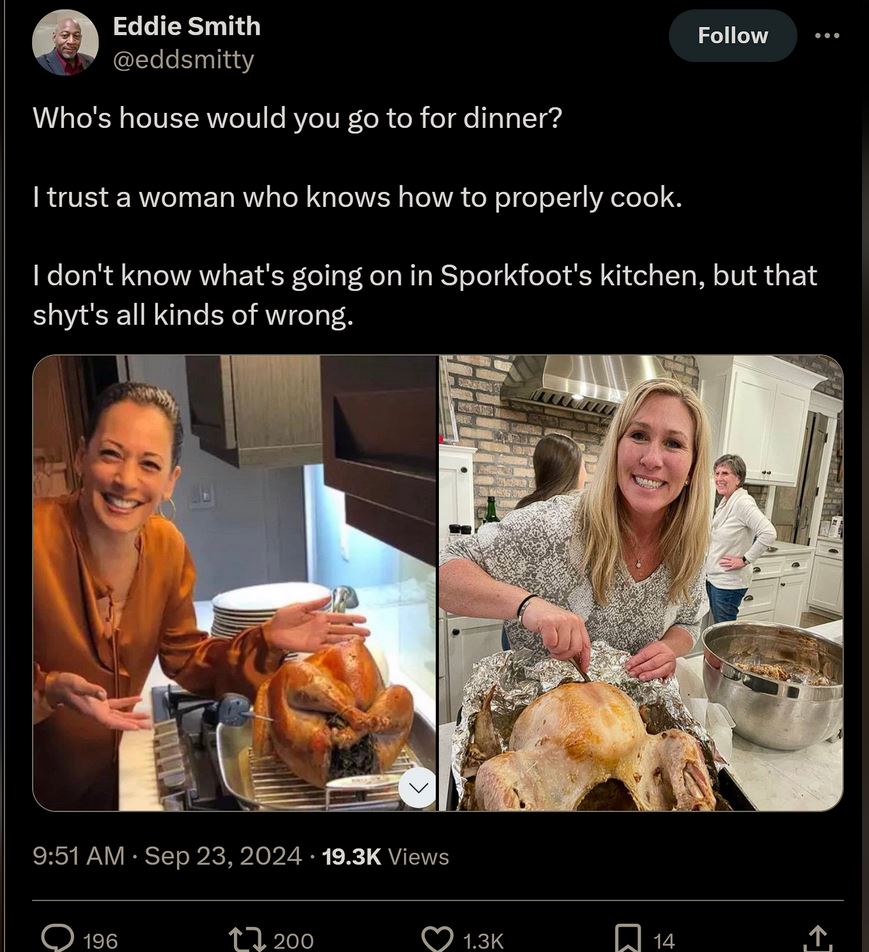The width and height of the screenshot is (869, 952).
Task: Share the post via the share icon
Action: point(817,938)
